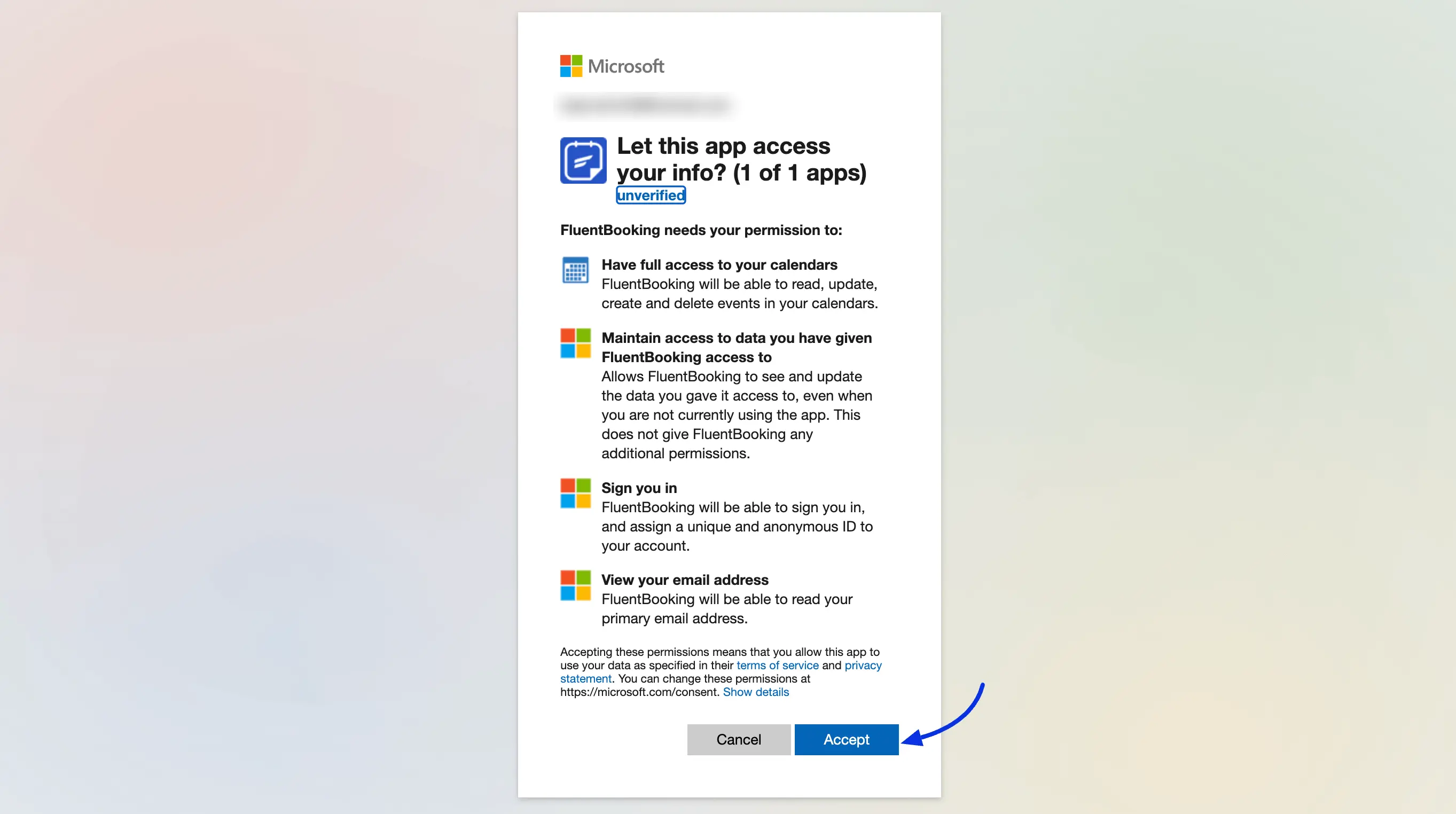
Task: Click the calendar permission icon
Action: point(575,270)
